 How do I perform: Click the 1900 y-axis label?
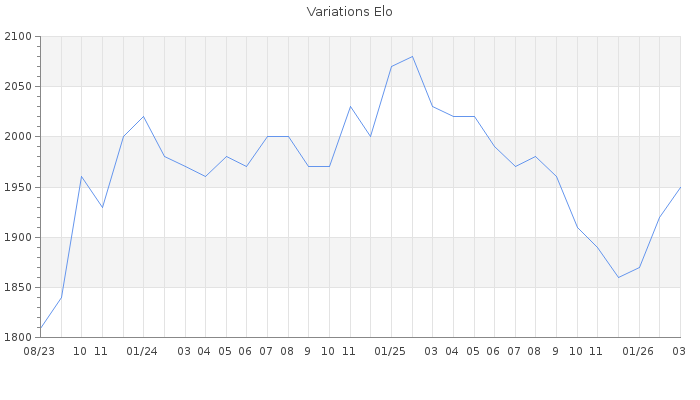(x=19, y=237)
